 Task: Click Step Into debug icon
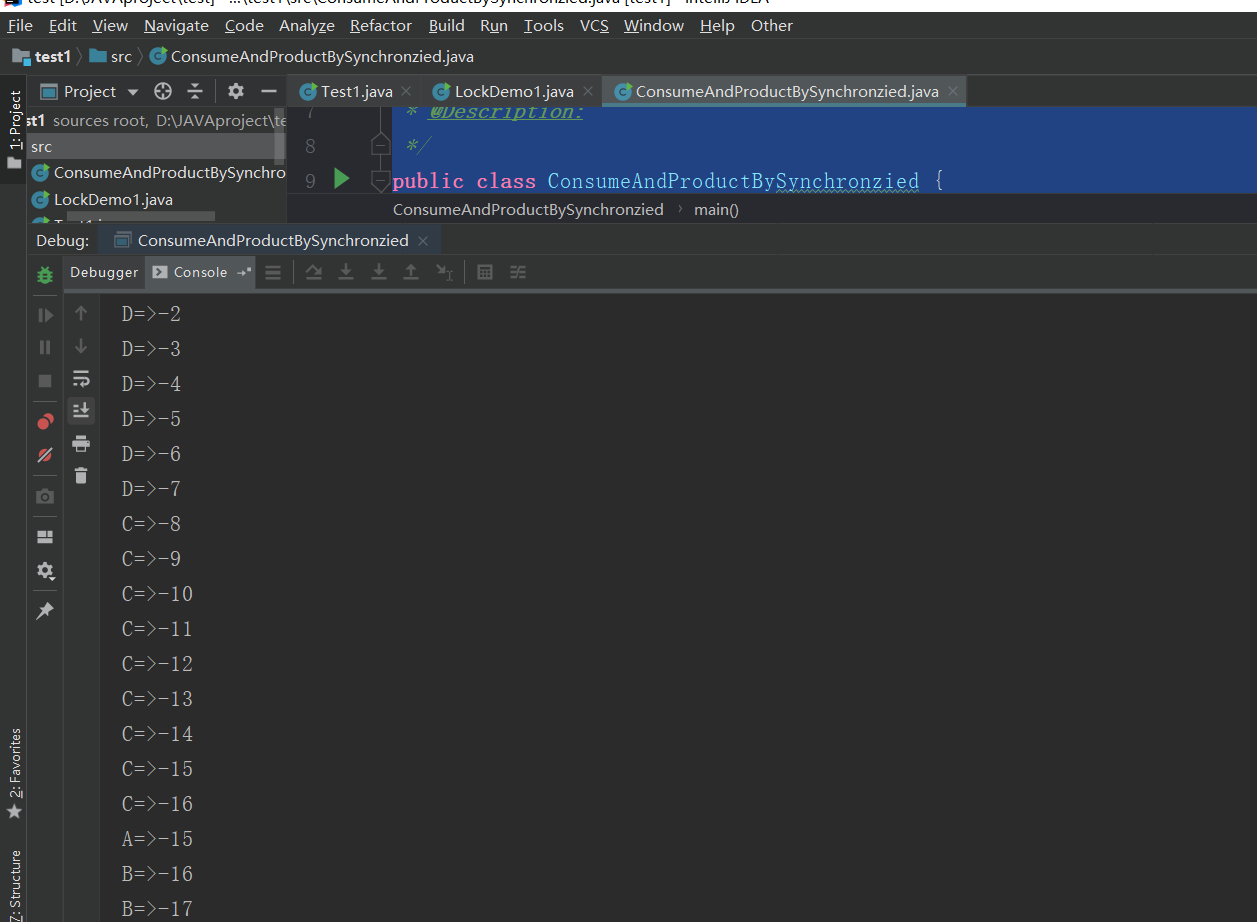[x=346, y=272]
